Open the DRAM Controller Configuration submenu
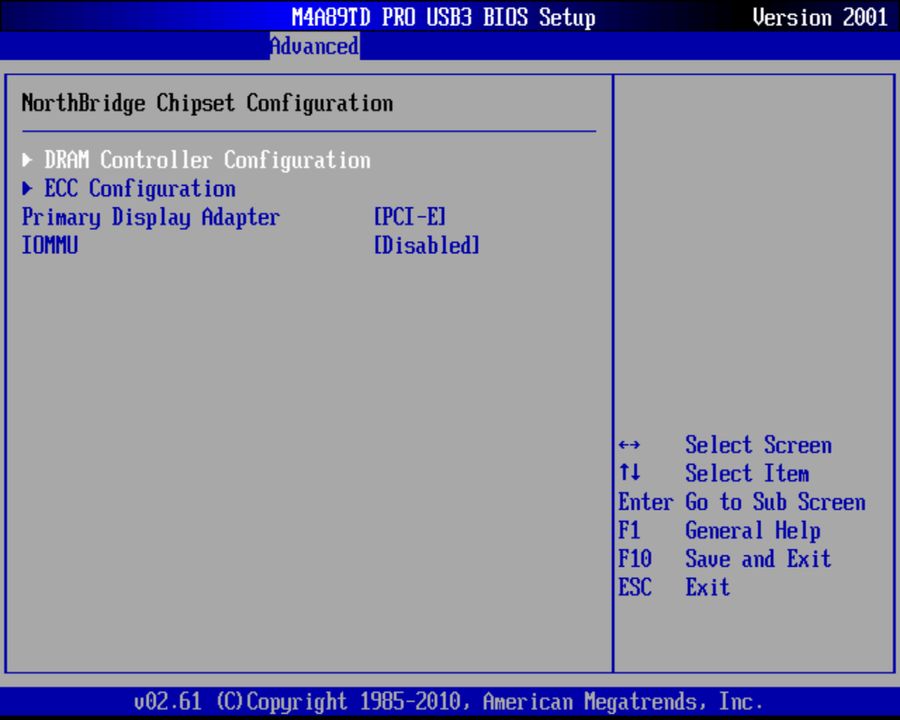Screen dimensions: 900x720 tap(207, 160)
